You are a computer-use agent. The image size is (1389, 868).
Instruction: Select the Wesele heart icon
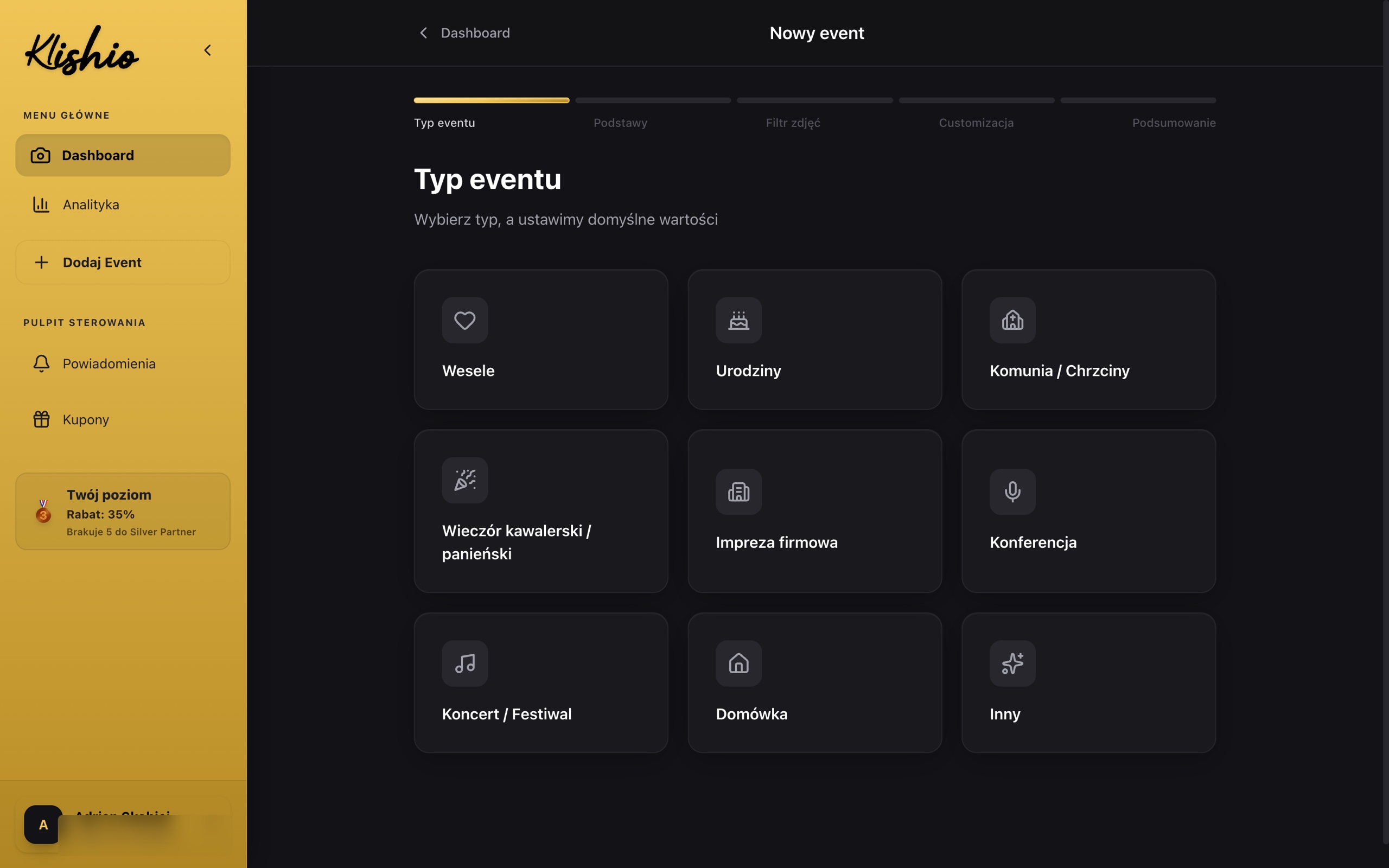click(464, 320)
